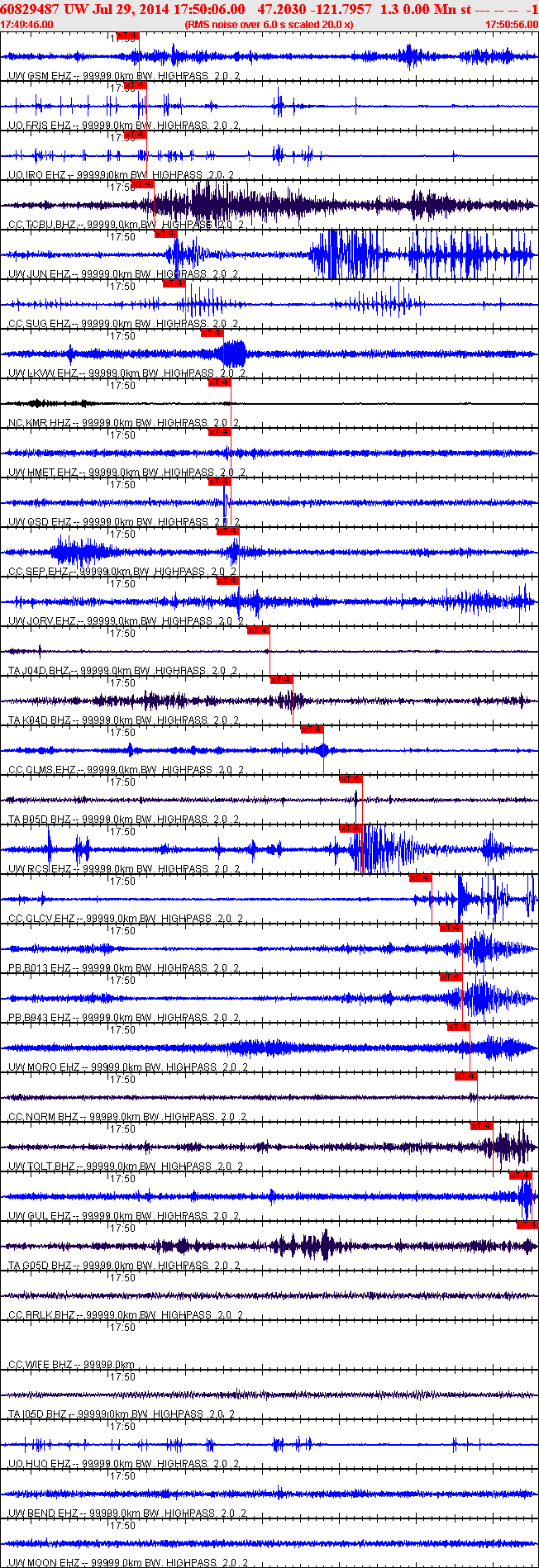Click the event coordinates 47.2030 -121.7957 in the header

315,8
